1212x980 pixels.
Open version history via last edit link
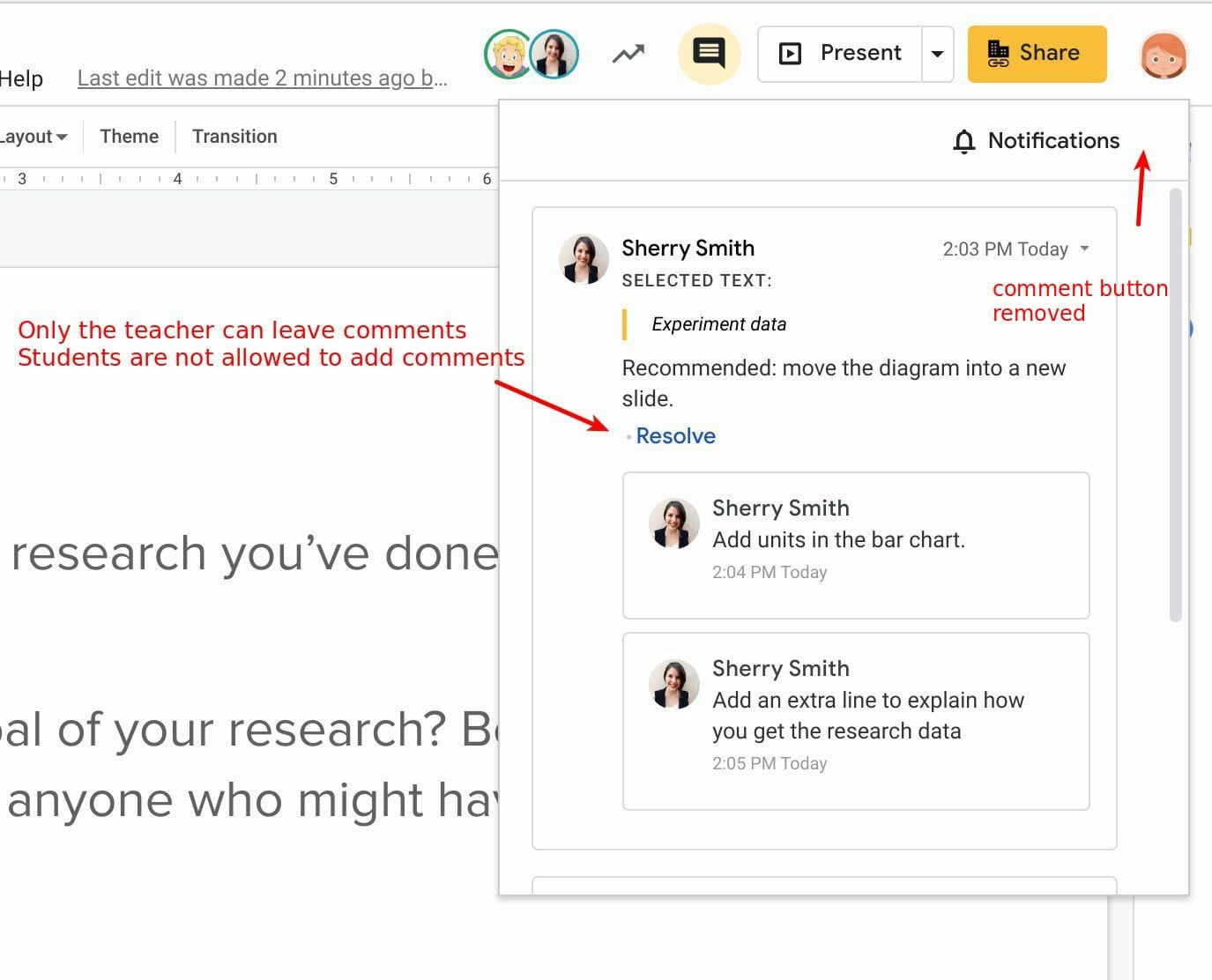(x=262, y=78)
